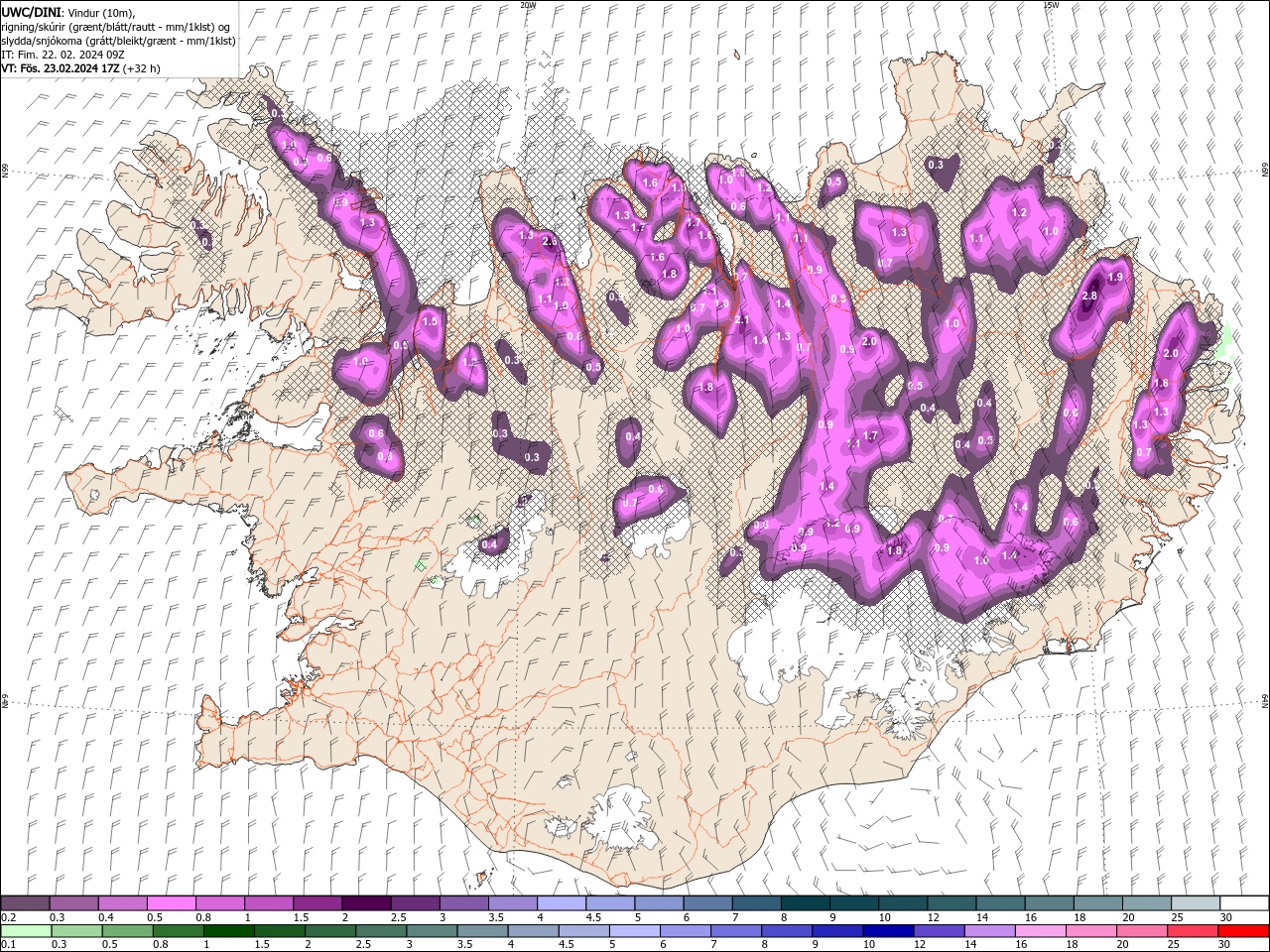Click the white top legend swatch after 30
Viewport: 1270px width, 952px height.
point(1244,902)
